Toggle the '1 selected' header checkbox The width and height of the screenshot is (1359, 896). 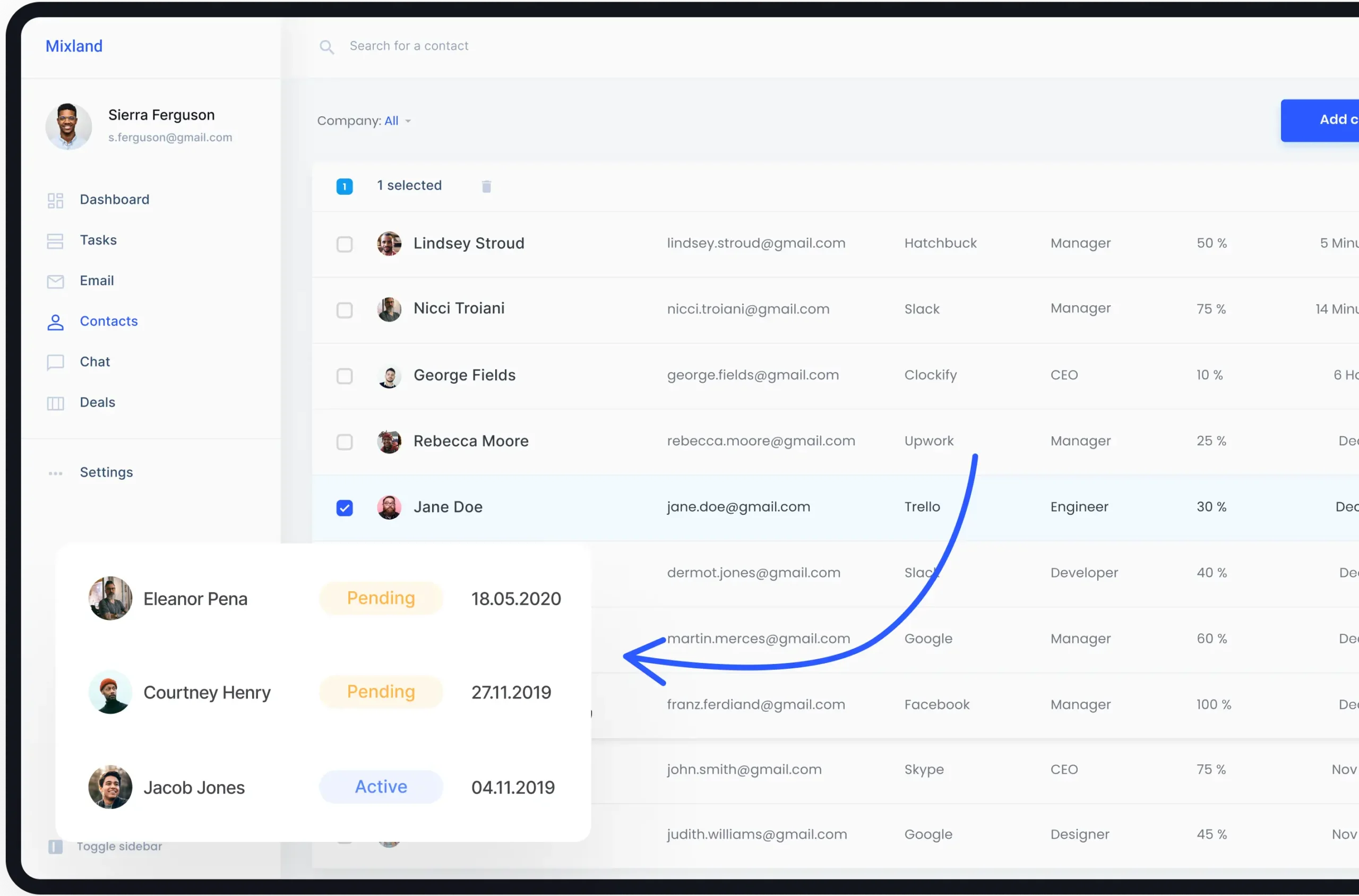tap(344, 186)
